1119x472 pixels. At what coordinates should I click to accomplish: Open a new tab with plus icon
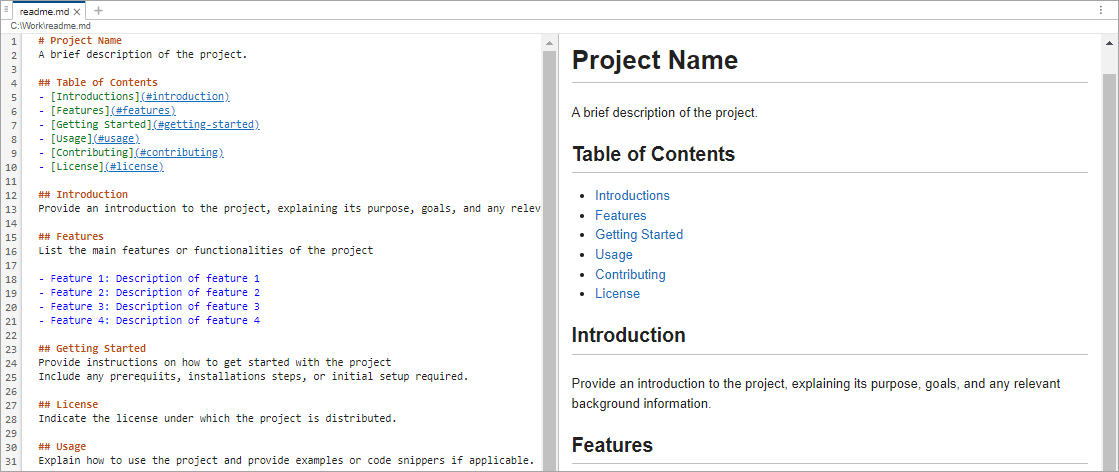pos(98,11)
